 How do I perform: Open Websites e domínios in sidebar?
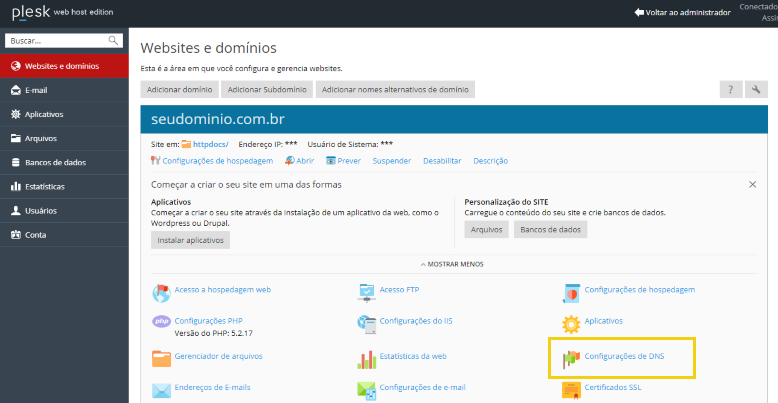(x=65, y=66)
